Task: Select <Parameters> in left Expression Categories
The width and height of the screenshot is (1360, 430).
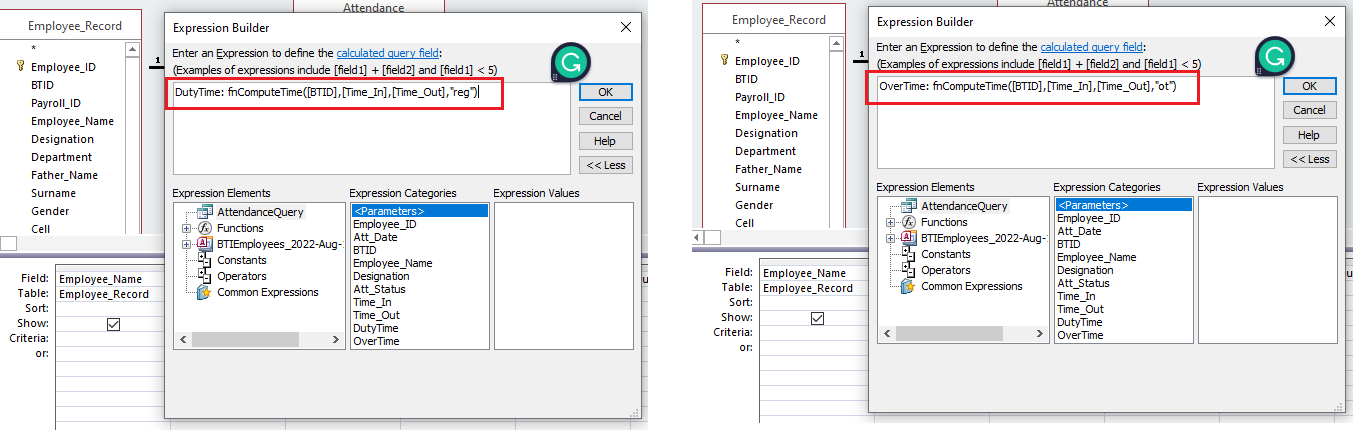Action: [x=420, y=211]
